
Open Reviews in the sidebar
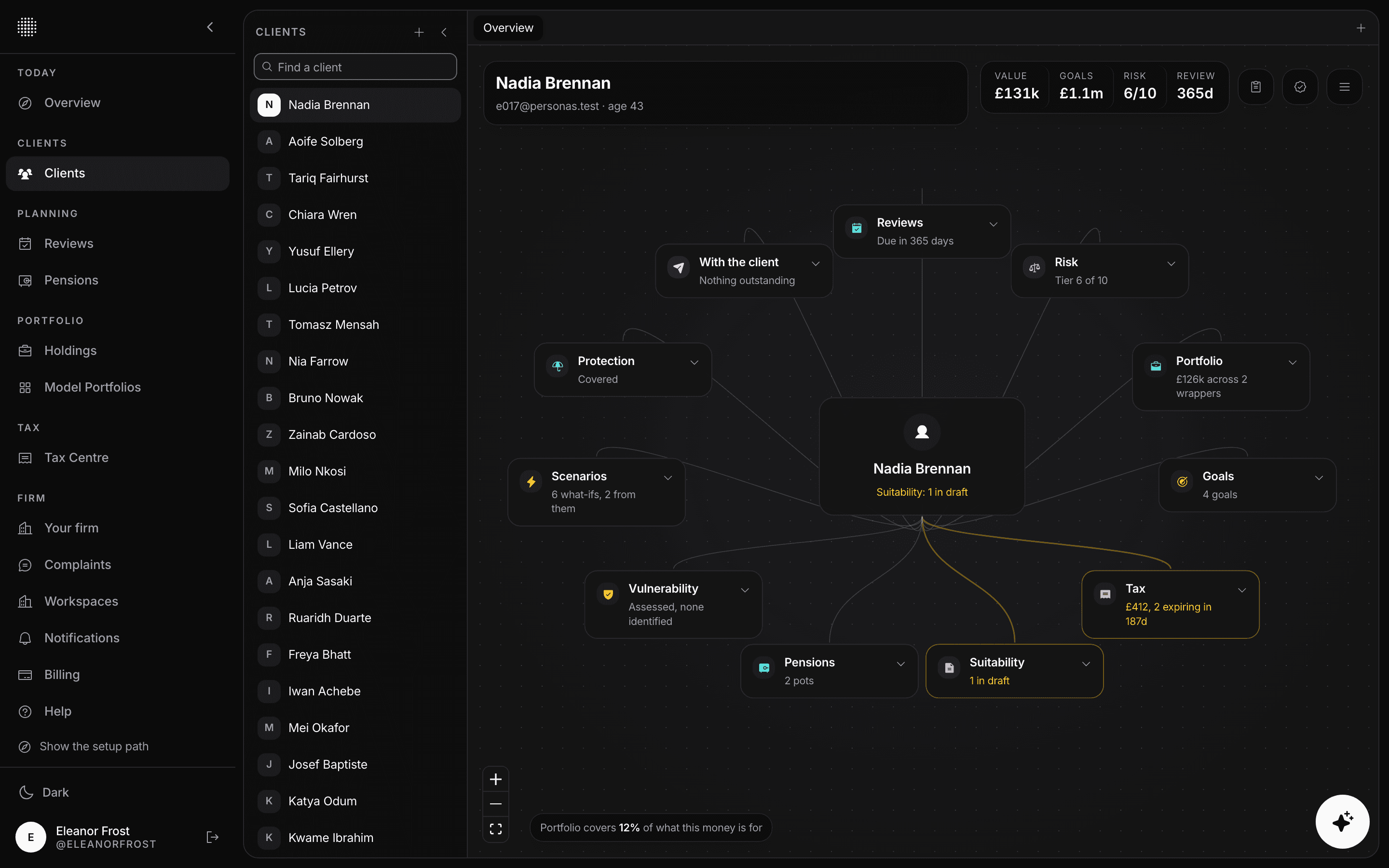pos(118,244)
